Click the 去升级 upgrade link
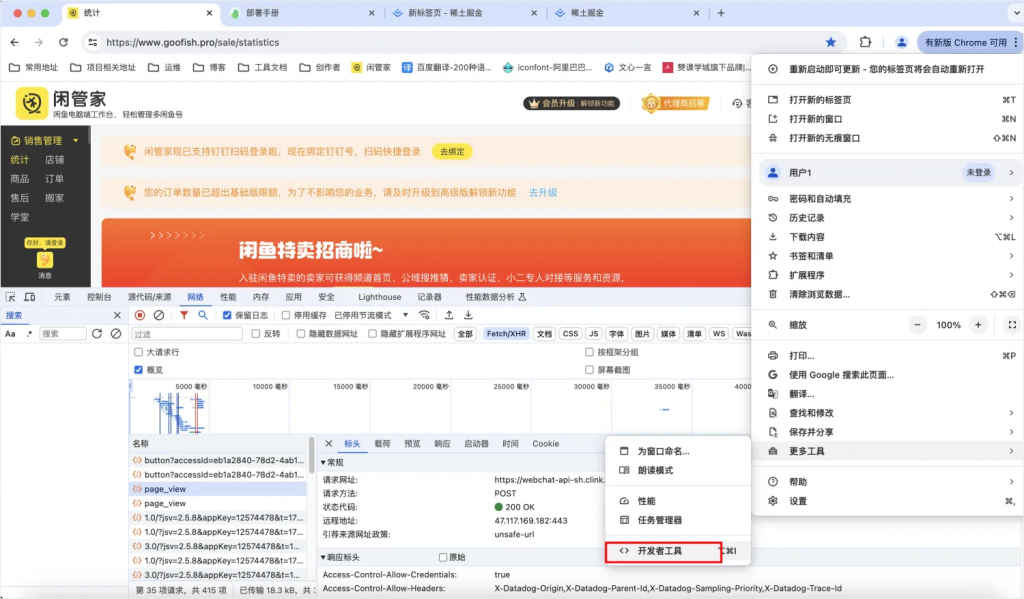Image resolution: width=1024 pixels, height=599 pixels. click(x=542, y=191)
